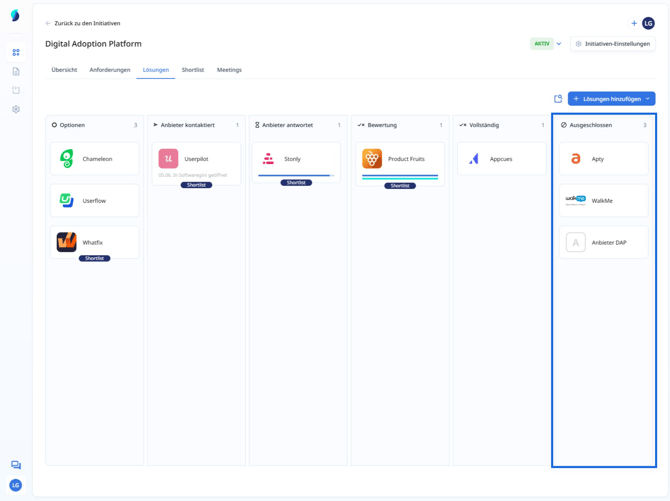
Task: Click the plus icon beside LG avatar
Action: (x=634, y=23)
